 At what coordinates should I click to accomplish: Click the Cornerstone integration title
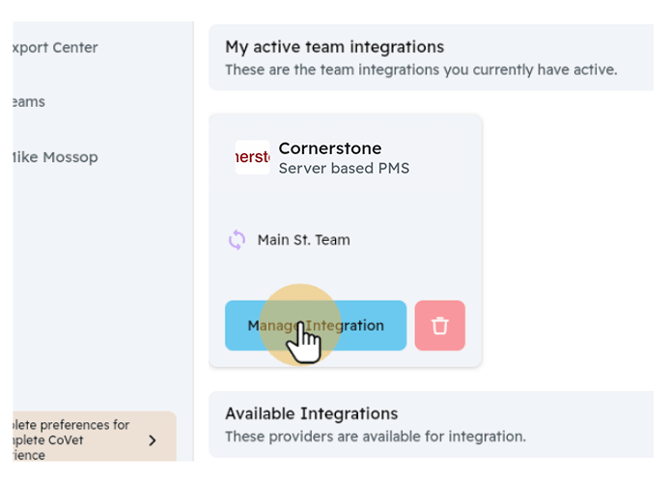(x=330, y=149)
